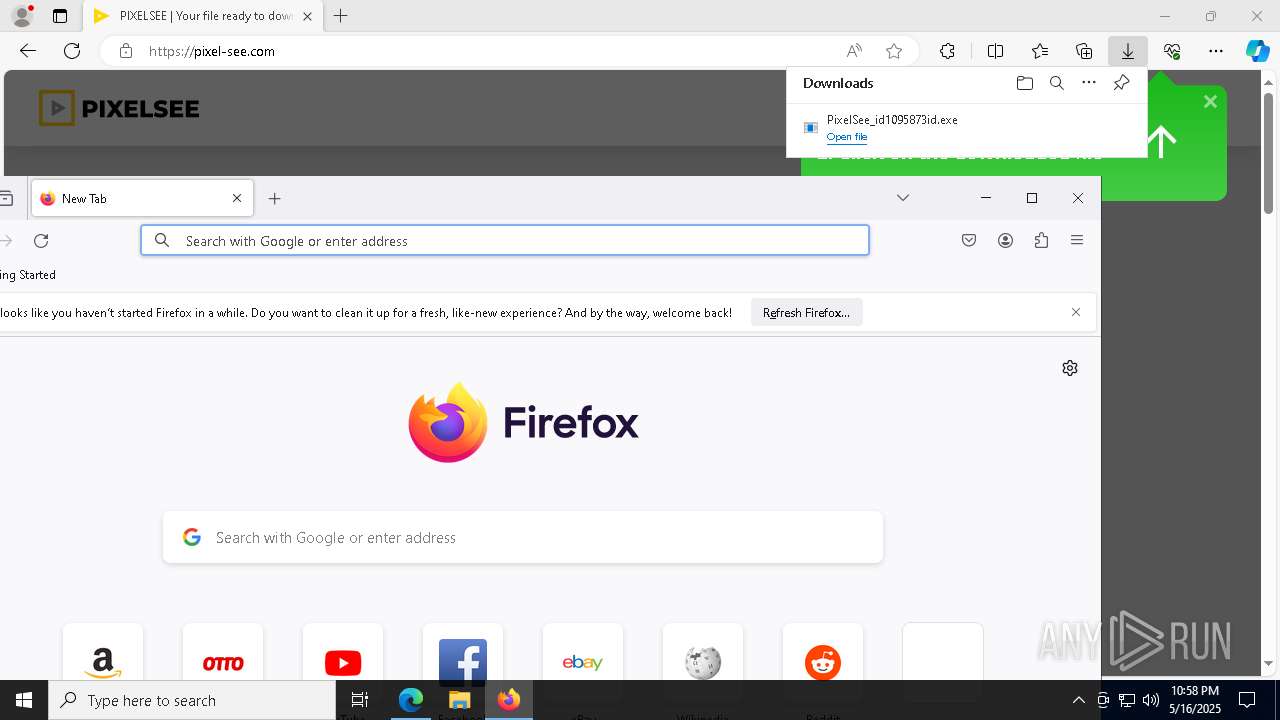The width and height of the screenshot is (1280, 720).
Task: Open YouTube shortcut tile
Action: click(343, 661)
